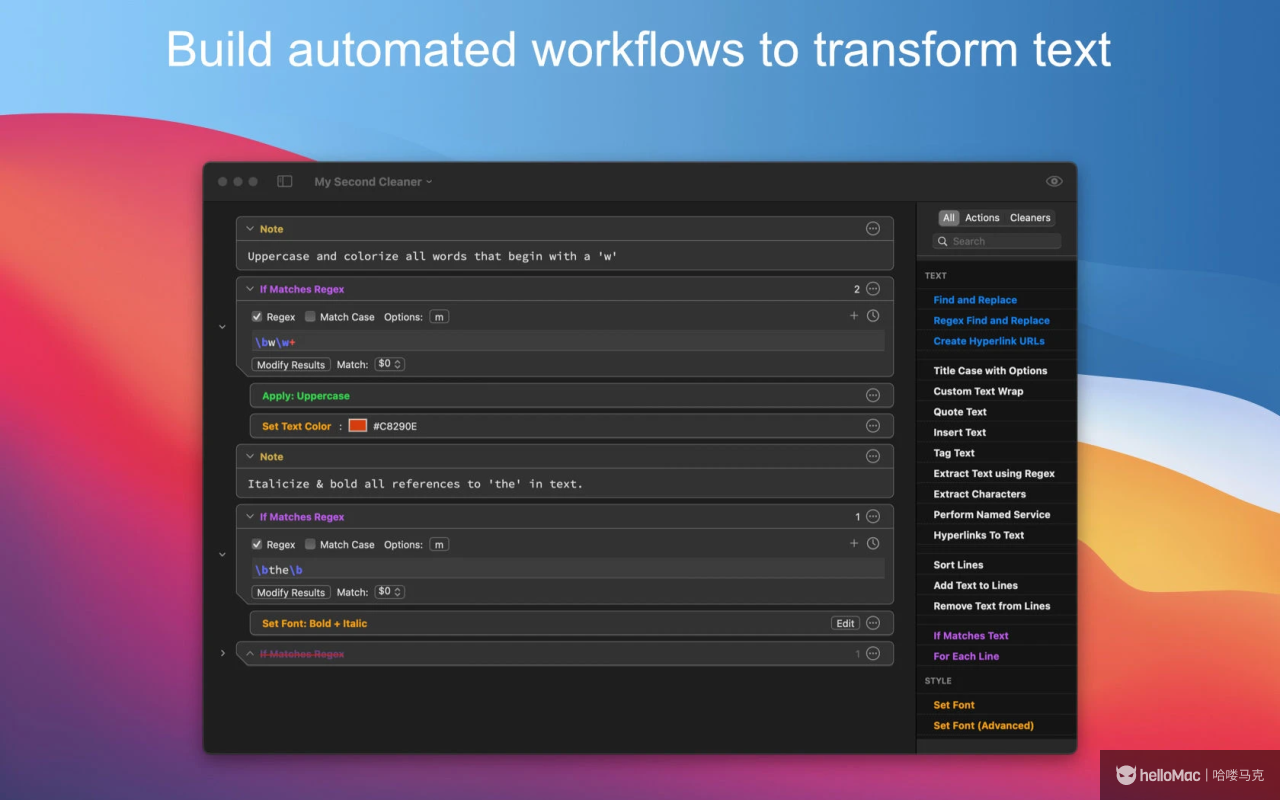The width and height of the screenshot is (1280, 800).
Task: Select Create Hyperlink URLs action
Action: pyautogui.click(x=989, y=341)
